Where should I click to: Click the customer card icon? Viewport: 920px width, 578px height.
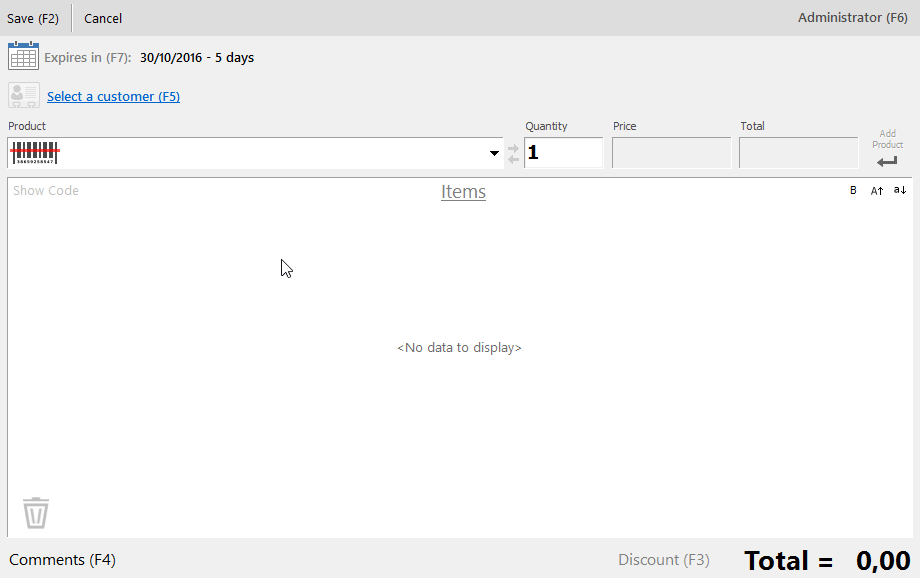[23, 95]
